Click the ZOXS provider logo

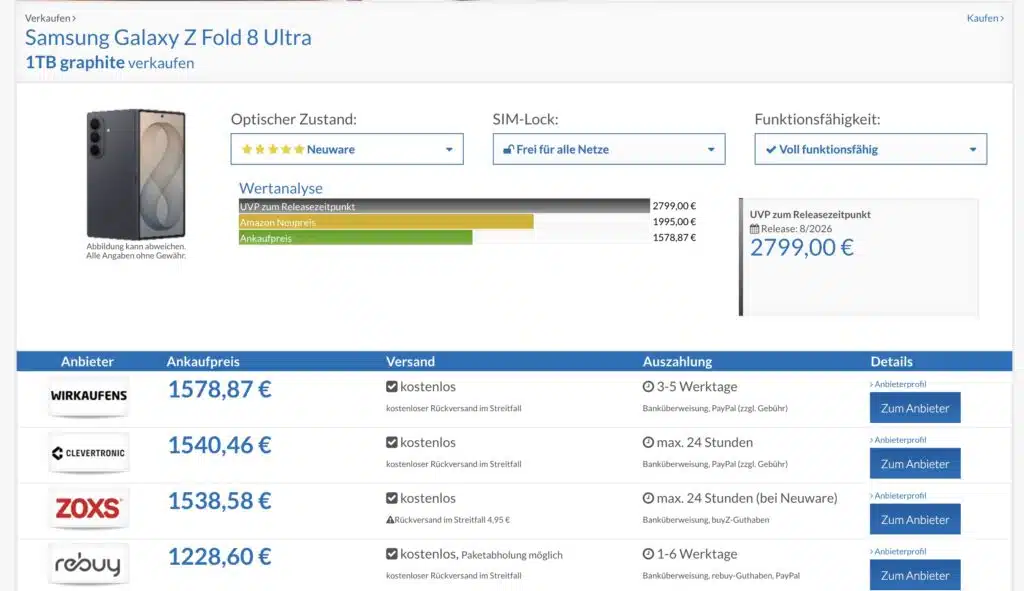click(89, 508)
